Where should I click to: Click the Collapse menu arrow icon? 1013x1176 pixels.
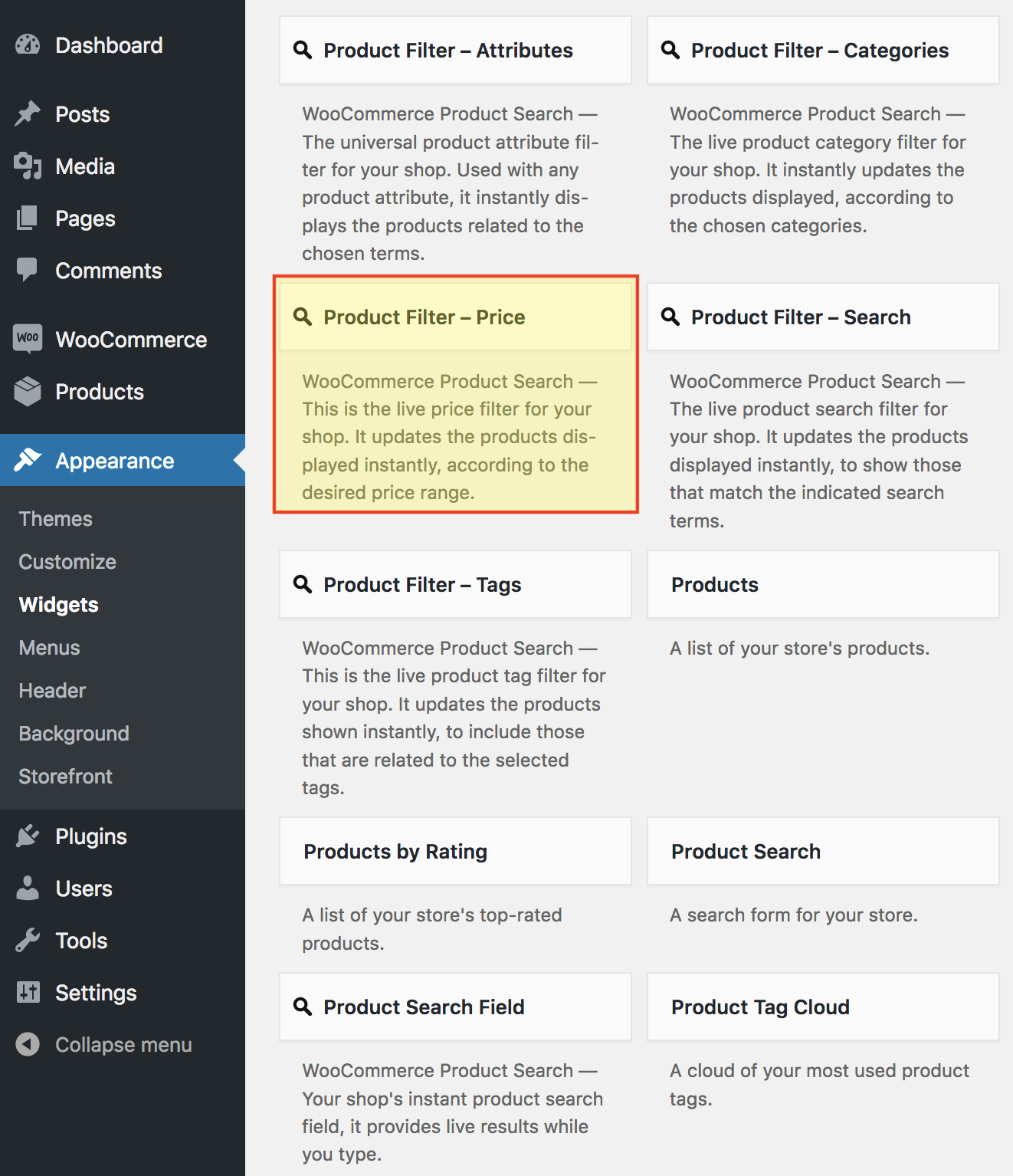coord(28,1044)
